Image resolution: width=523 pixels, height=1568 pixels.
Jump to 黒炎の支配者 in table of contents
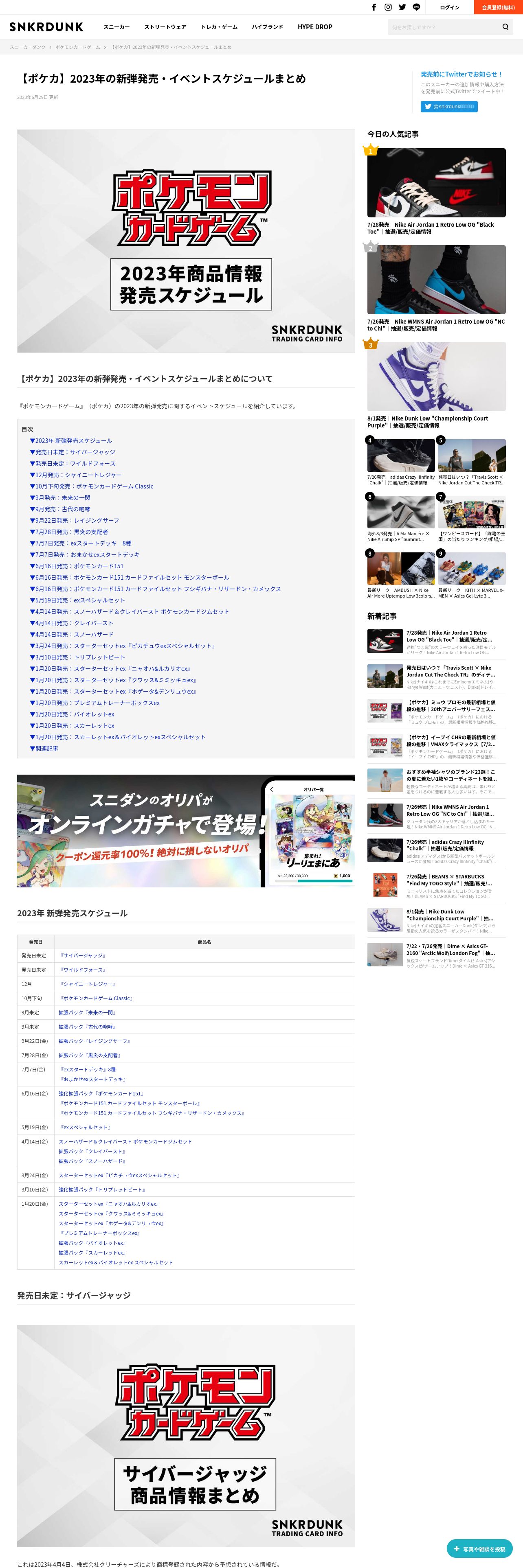(x=69, y=532)
